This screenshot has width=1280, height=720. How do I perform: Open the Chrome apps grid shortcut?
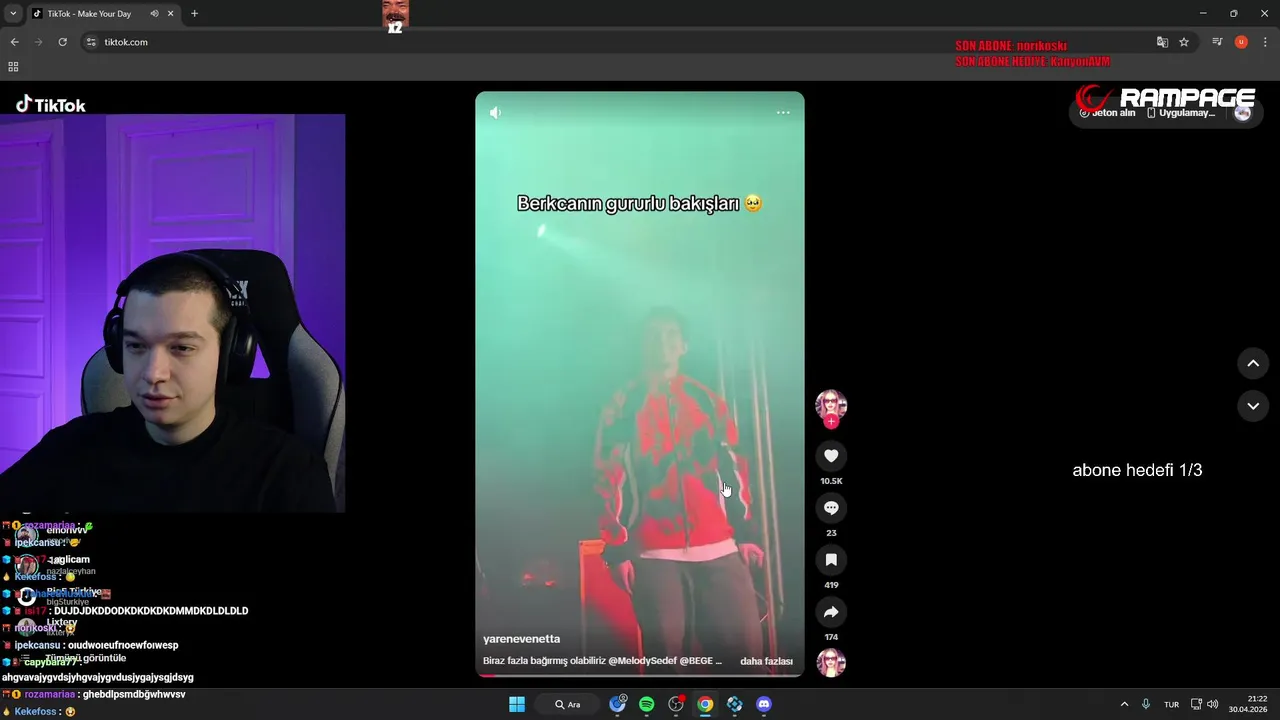13,67
